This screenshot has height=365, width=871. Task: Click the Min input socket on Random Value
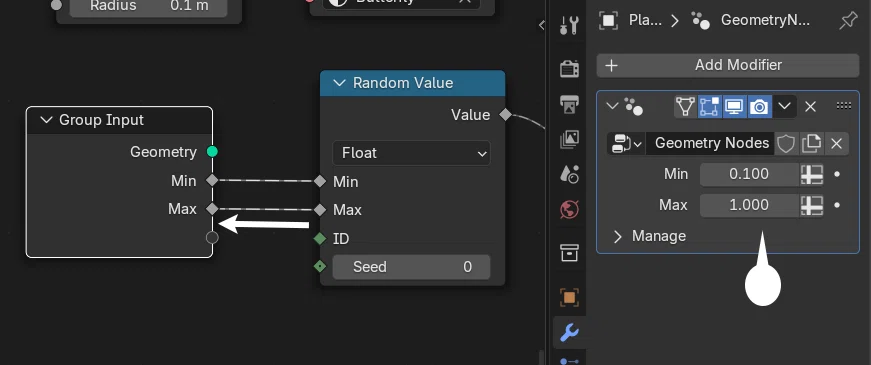tap(319, 181)
